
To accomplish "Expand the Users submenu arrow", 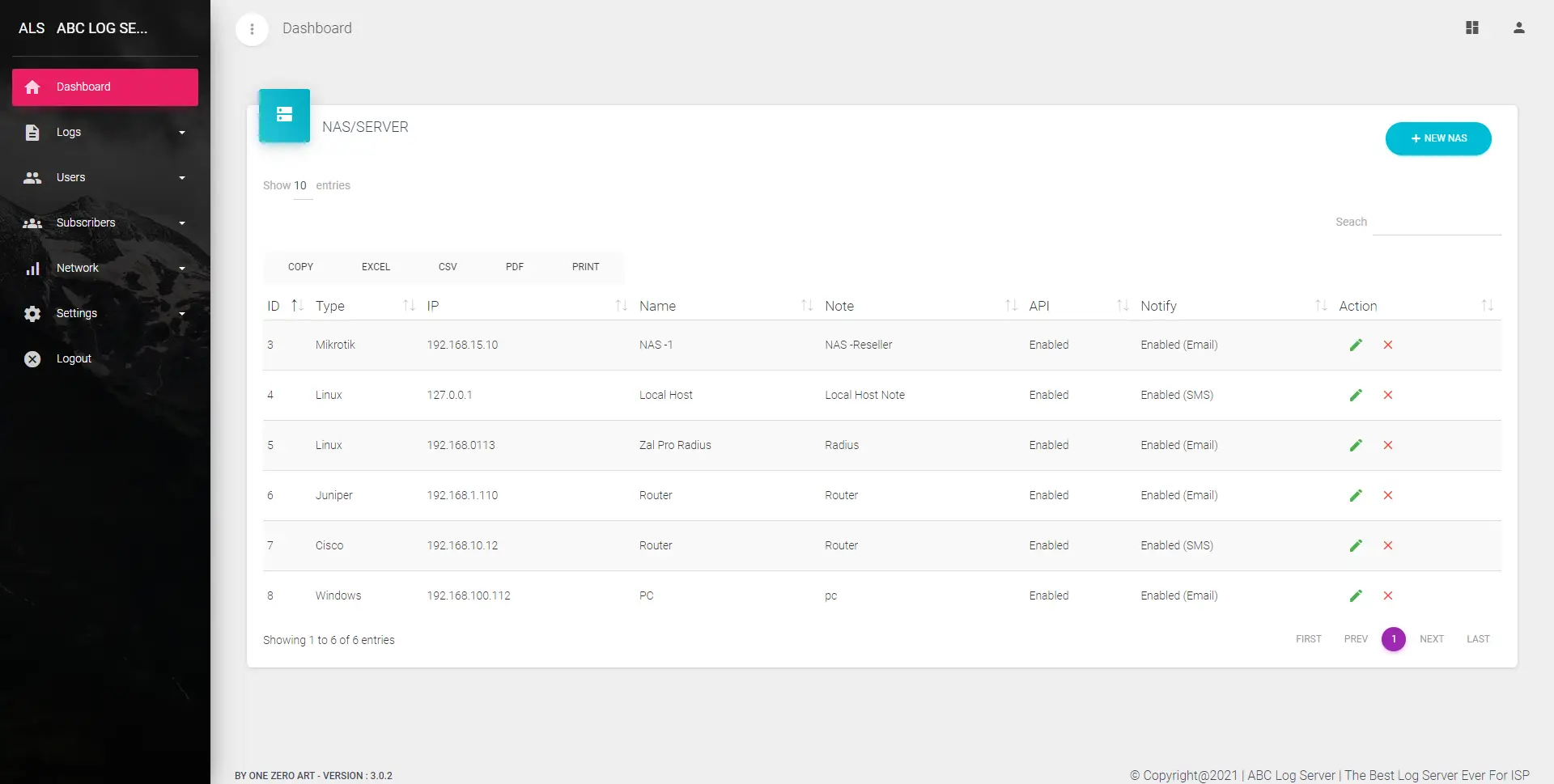I will tap(182, 178).
